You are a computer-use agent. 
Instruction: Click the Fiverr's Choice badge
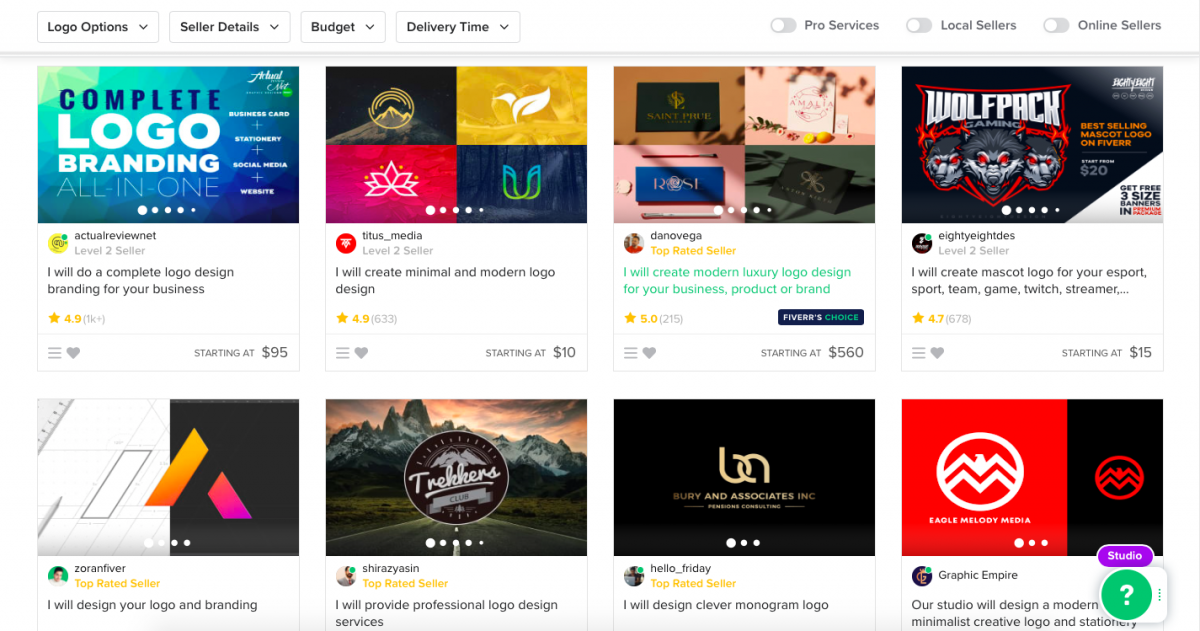821,318
